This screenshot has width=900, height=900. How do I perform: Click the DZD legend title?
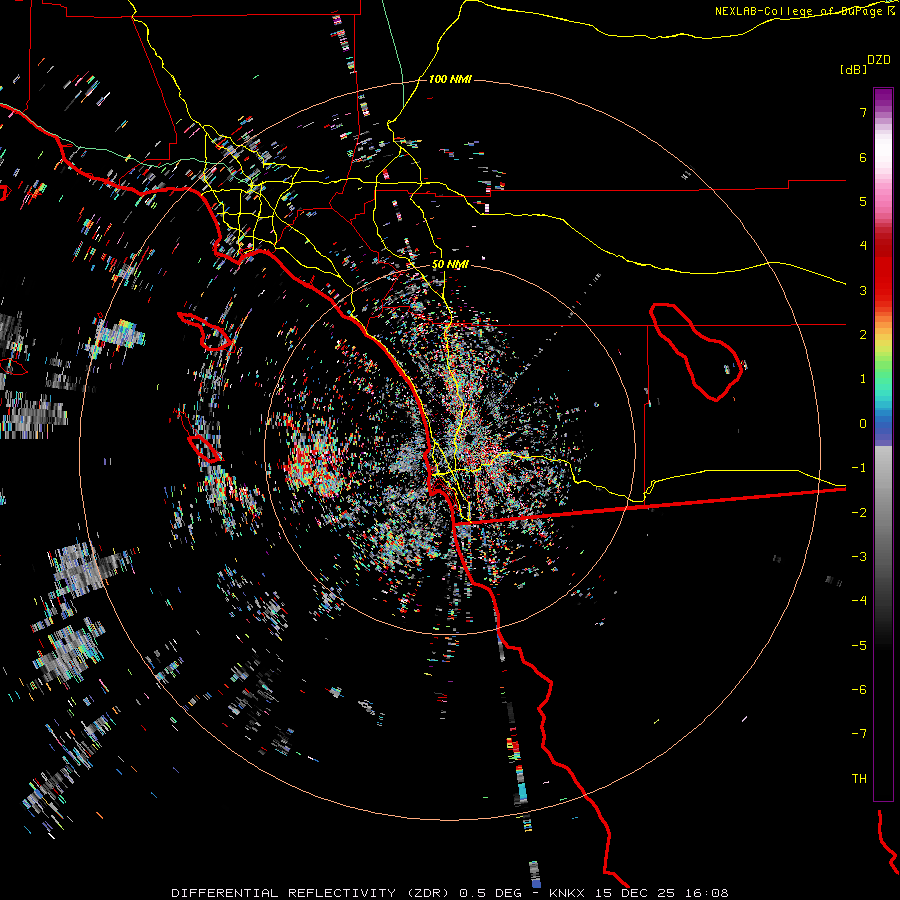pos(879,60)
